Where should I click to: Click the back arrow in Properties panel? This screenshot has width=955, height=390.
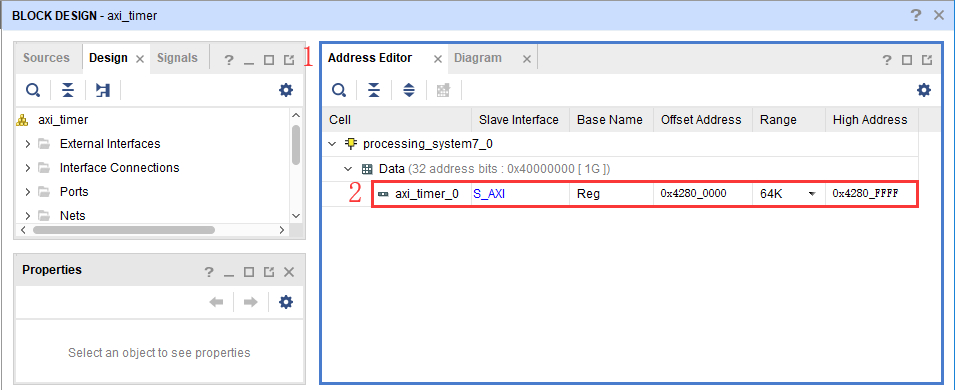point(216,302)
